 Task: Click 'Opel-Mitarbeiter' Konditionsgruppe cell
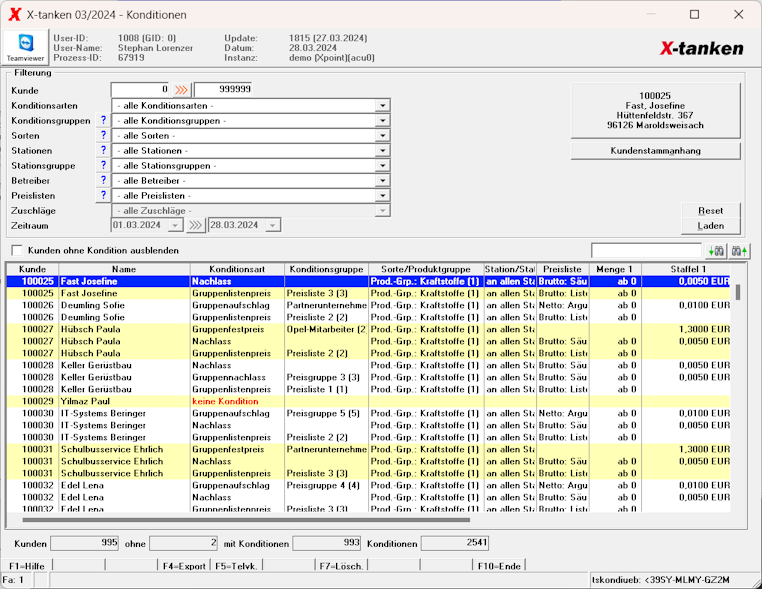click(x=327, y=329)
